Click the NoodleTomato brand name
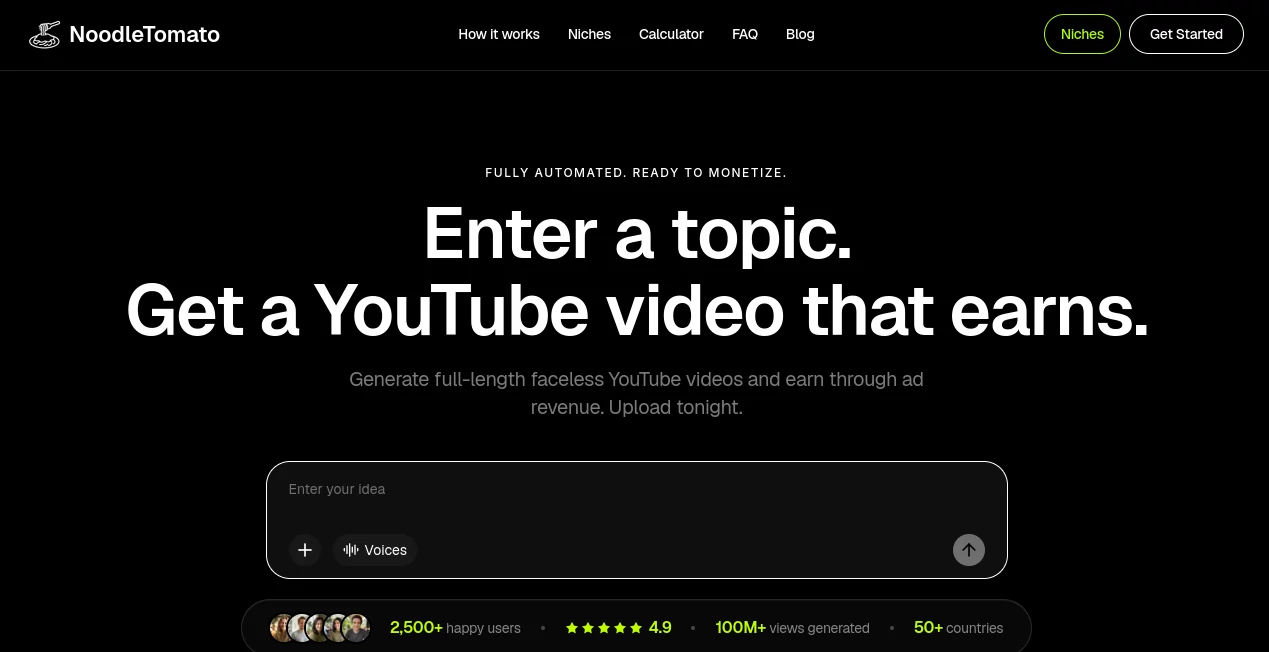 (145, 34)
